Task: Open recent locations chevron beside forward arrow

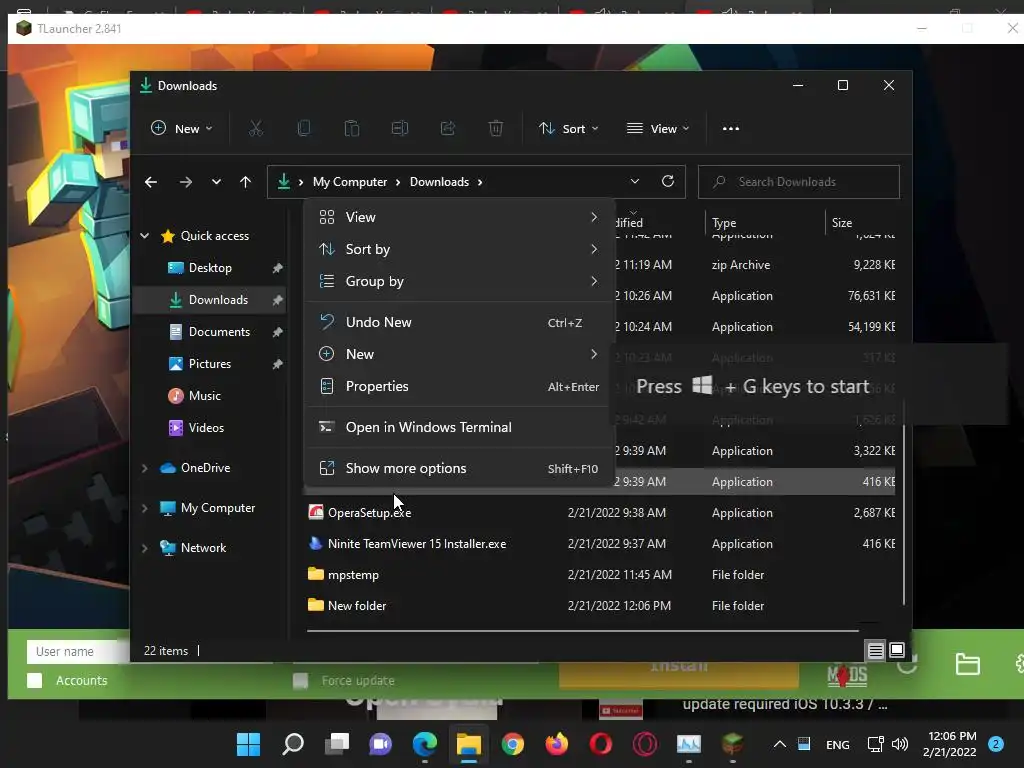Action: pyautogui.click(x=216, y=182)
